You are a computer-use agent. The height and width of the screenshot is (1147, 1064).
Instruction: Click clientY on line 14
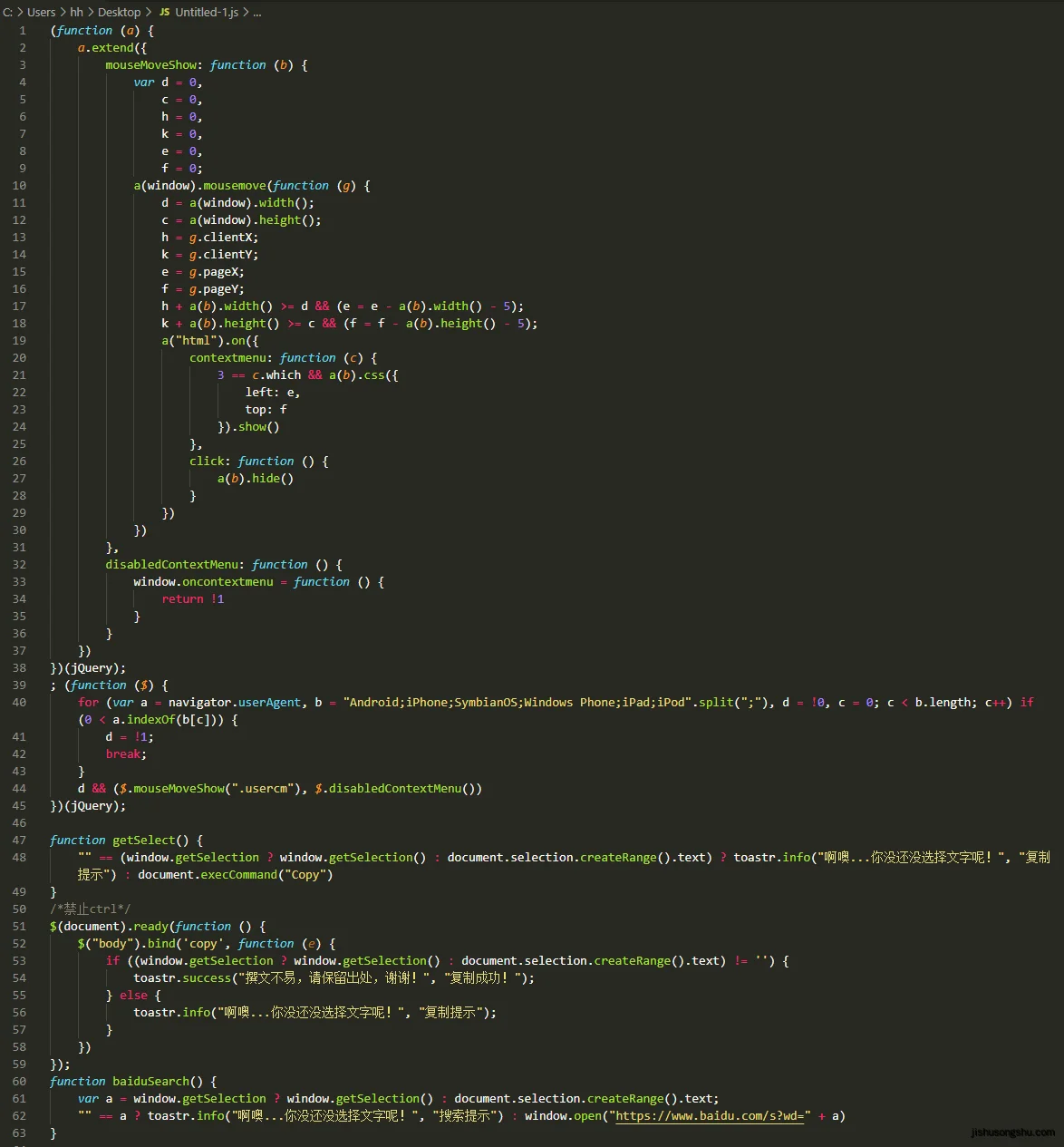point(227,254)
